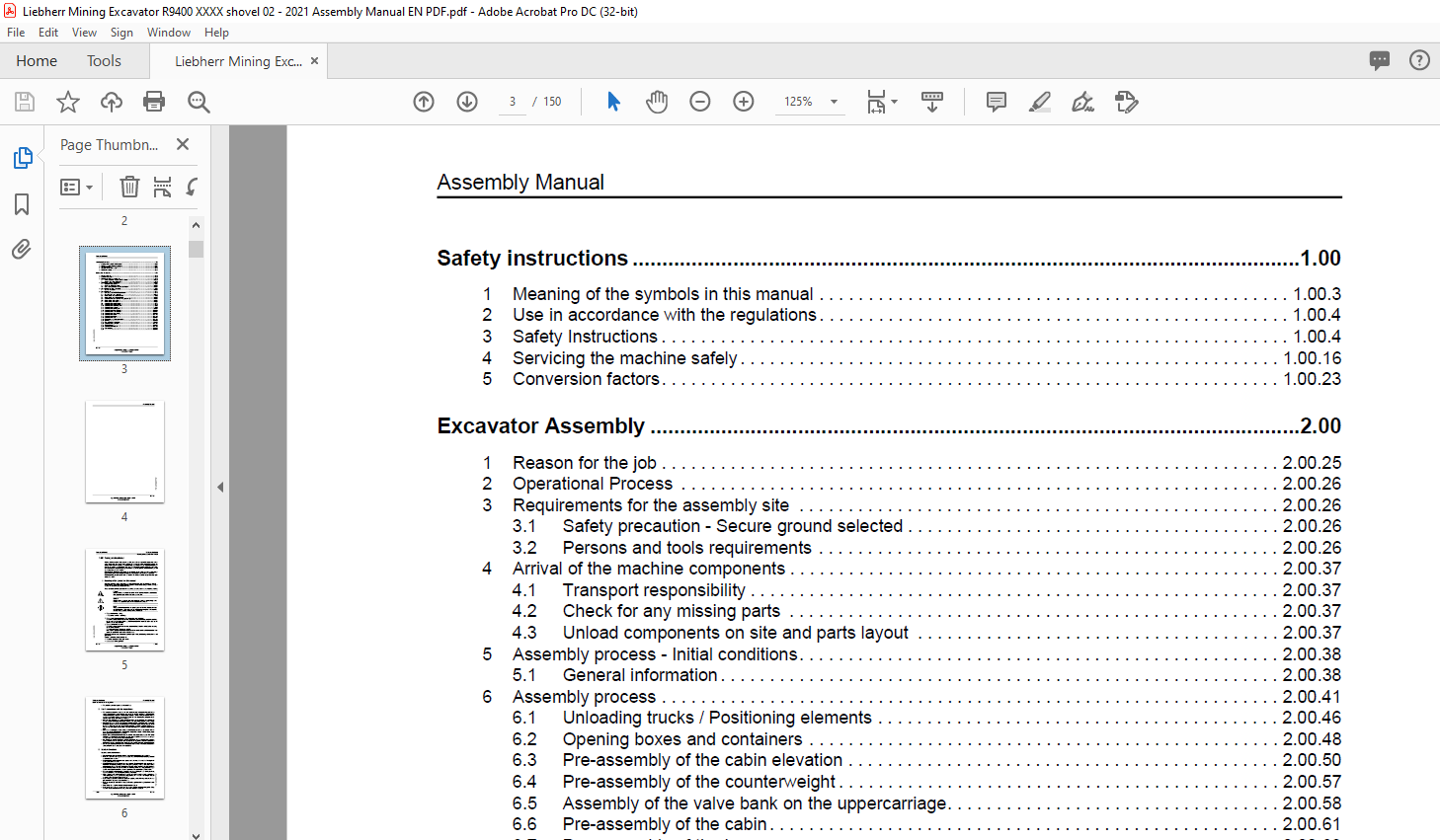
Task: Open 'Operational Process' contents entry
Action: click(x=593, y=484)
